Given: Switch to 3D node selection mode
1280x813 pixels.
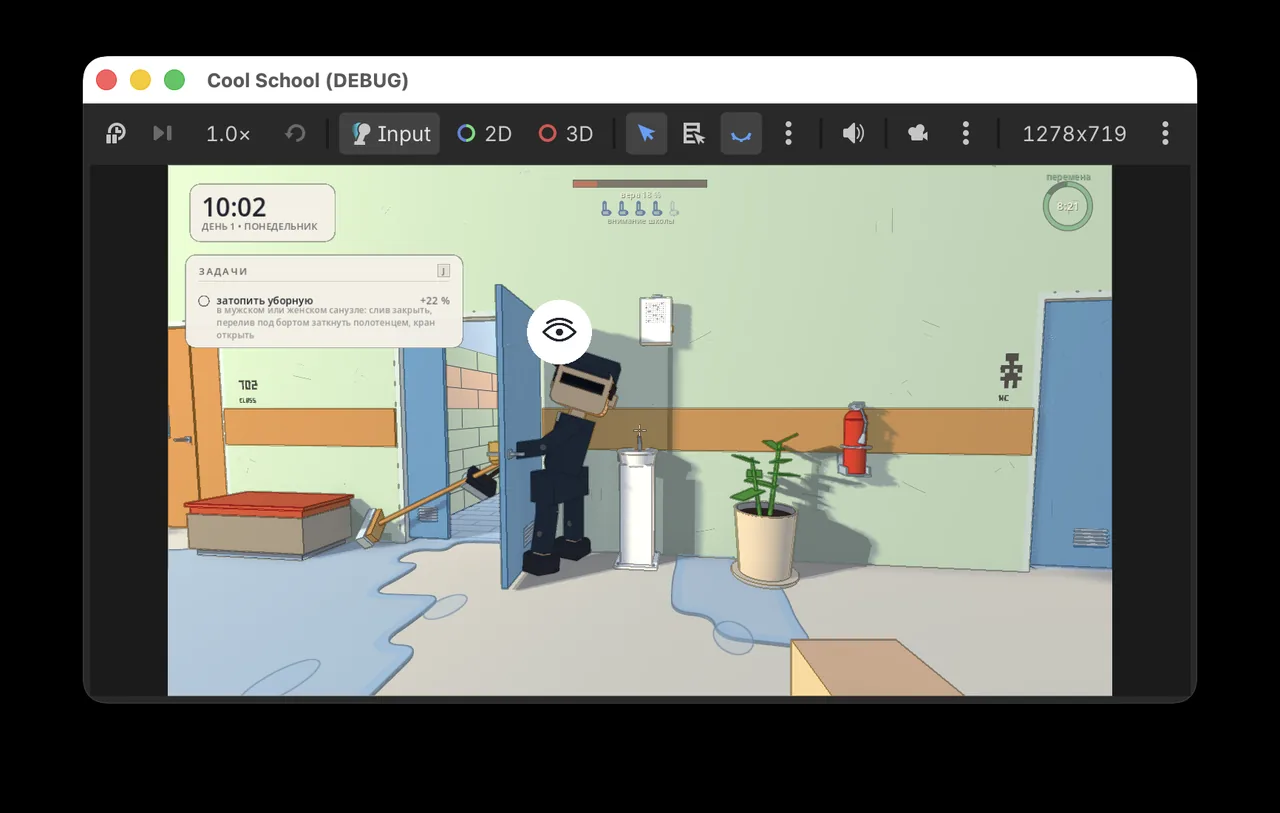Looking at the screenshot, I should [x=566, y=134].
